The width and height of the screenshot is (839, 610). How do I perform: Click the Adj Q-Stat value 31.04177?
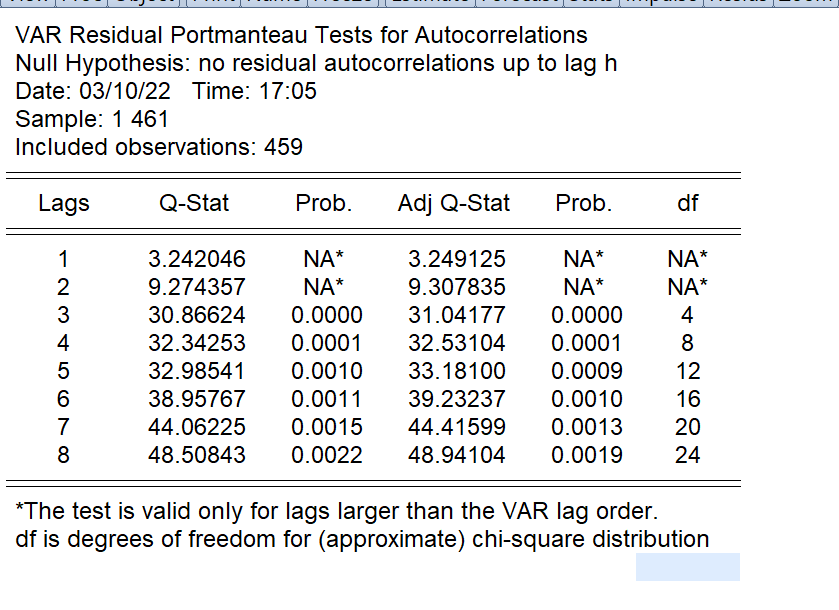[x=456, y=315]
